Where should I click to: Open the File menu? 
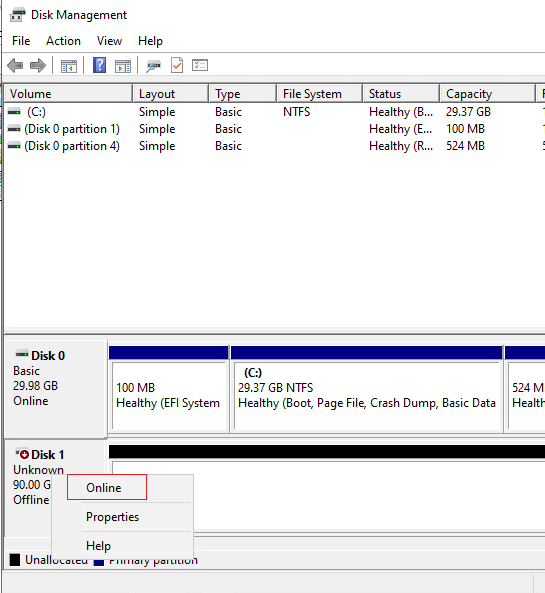(x=21, y=40)
